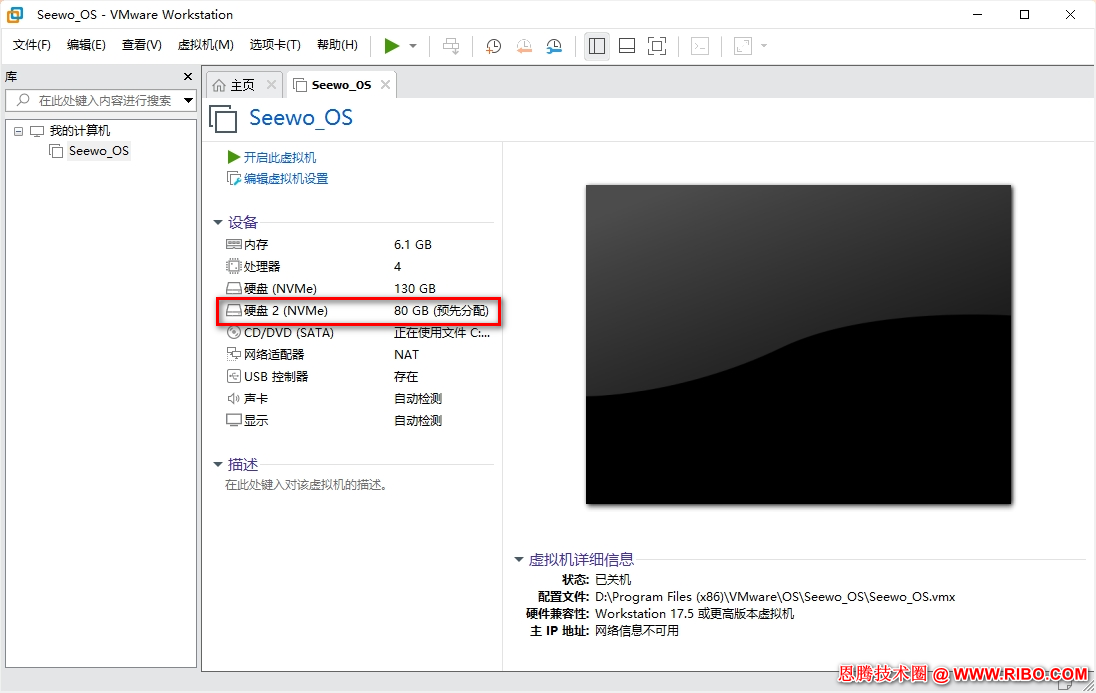Collapse the 我的计算机 tree node

point(19,131)
